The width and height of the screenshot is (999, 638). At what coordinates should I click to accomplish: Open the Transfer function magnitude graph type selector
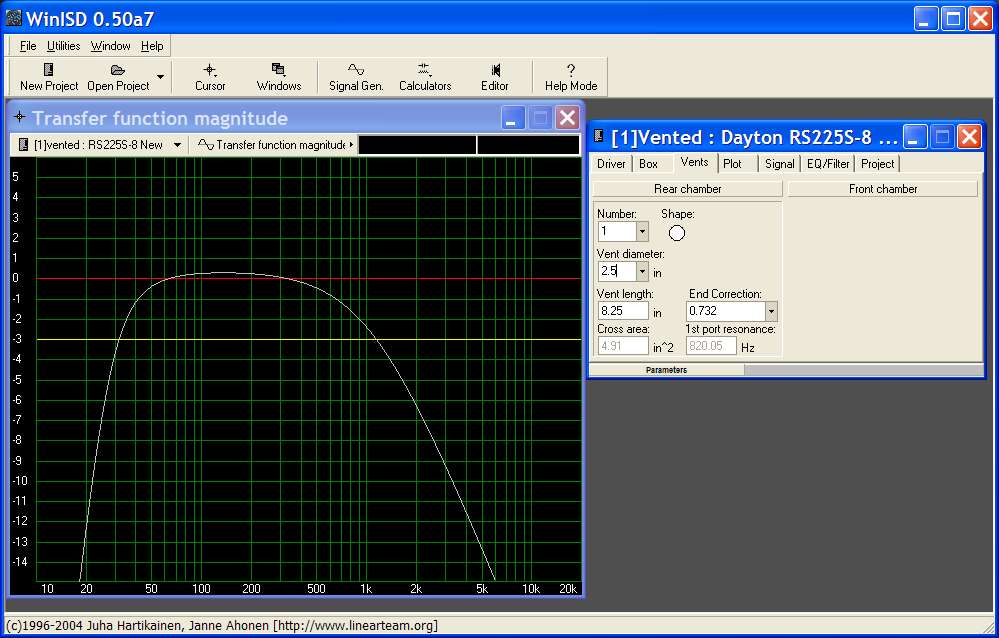click(x=274, y=145)
